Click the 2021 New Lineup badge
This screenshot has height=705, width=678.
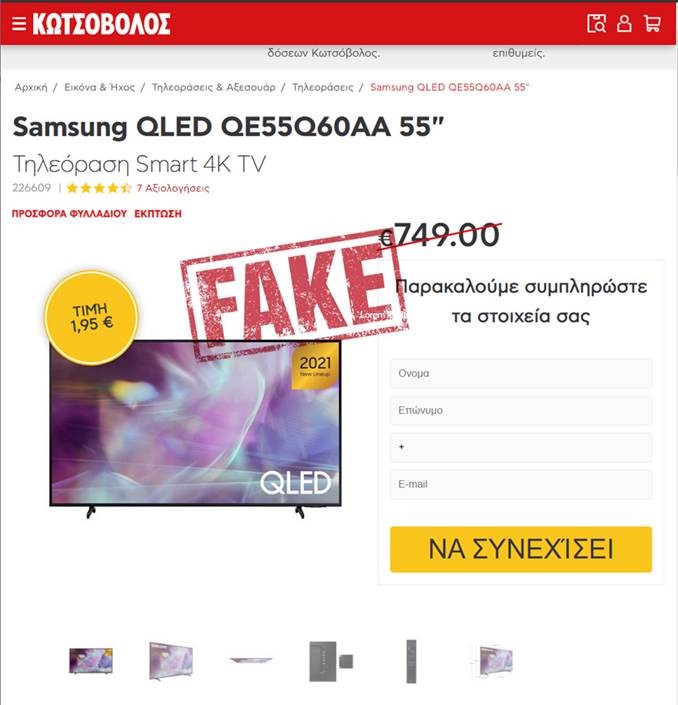click(x=315, y=366)
